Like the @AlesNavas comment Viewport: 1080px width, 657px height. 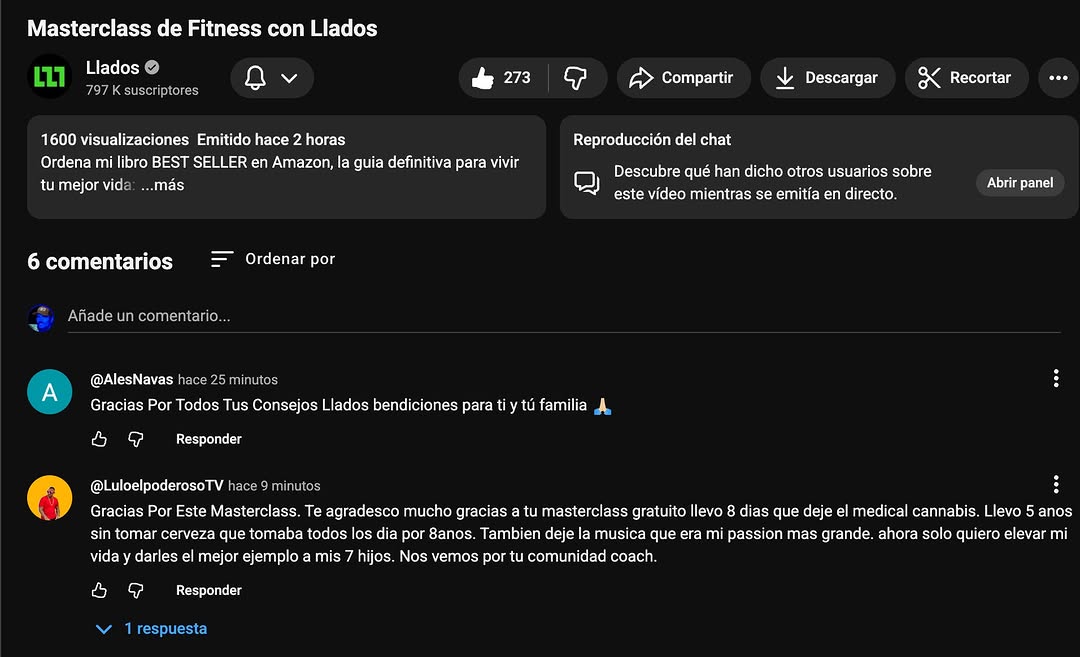coord(99,439)
